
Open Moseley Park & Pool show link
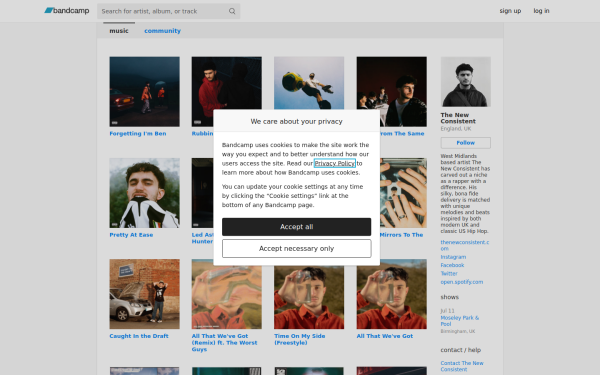460,321
